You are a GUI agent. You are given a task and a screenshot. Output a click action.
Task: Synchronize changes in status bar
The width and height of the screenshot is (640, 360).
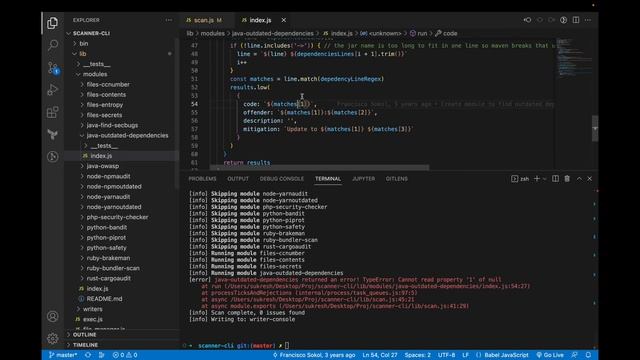(88, 355)
